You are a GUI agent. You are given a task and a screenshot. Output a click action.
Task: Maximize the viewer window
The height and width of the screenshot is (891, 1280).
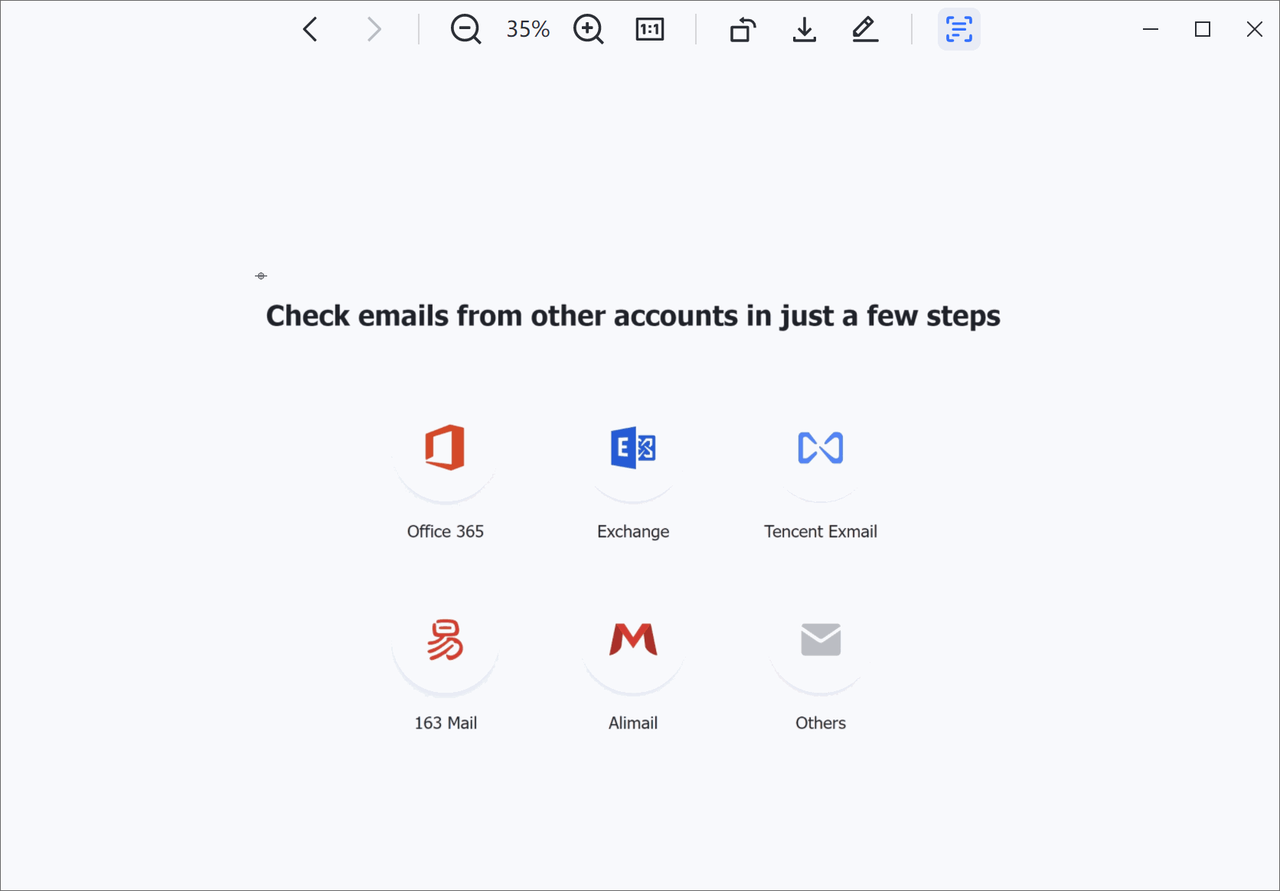(1202, 30)
